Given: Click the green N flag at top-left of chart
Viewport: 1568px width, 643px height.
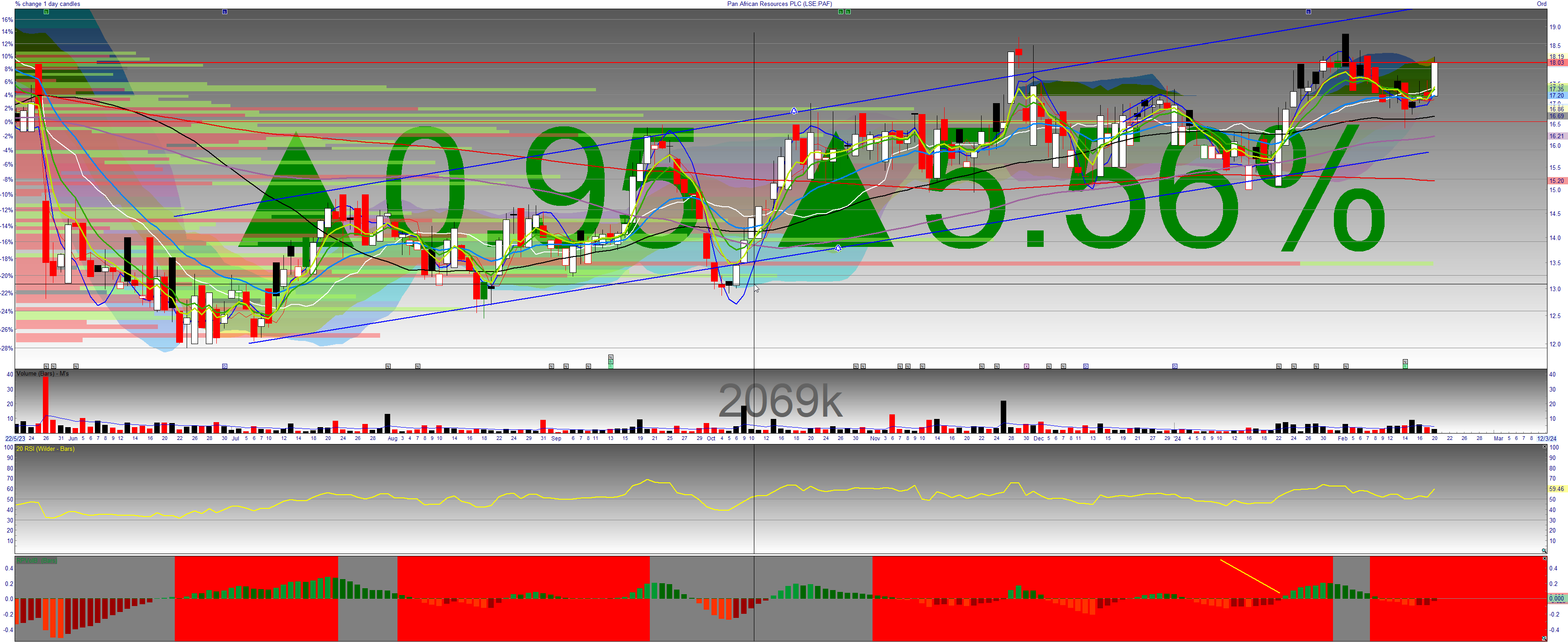Looking at the screenshot, I should click(x=46, y=11).
